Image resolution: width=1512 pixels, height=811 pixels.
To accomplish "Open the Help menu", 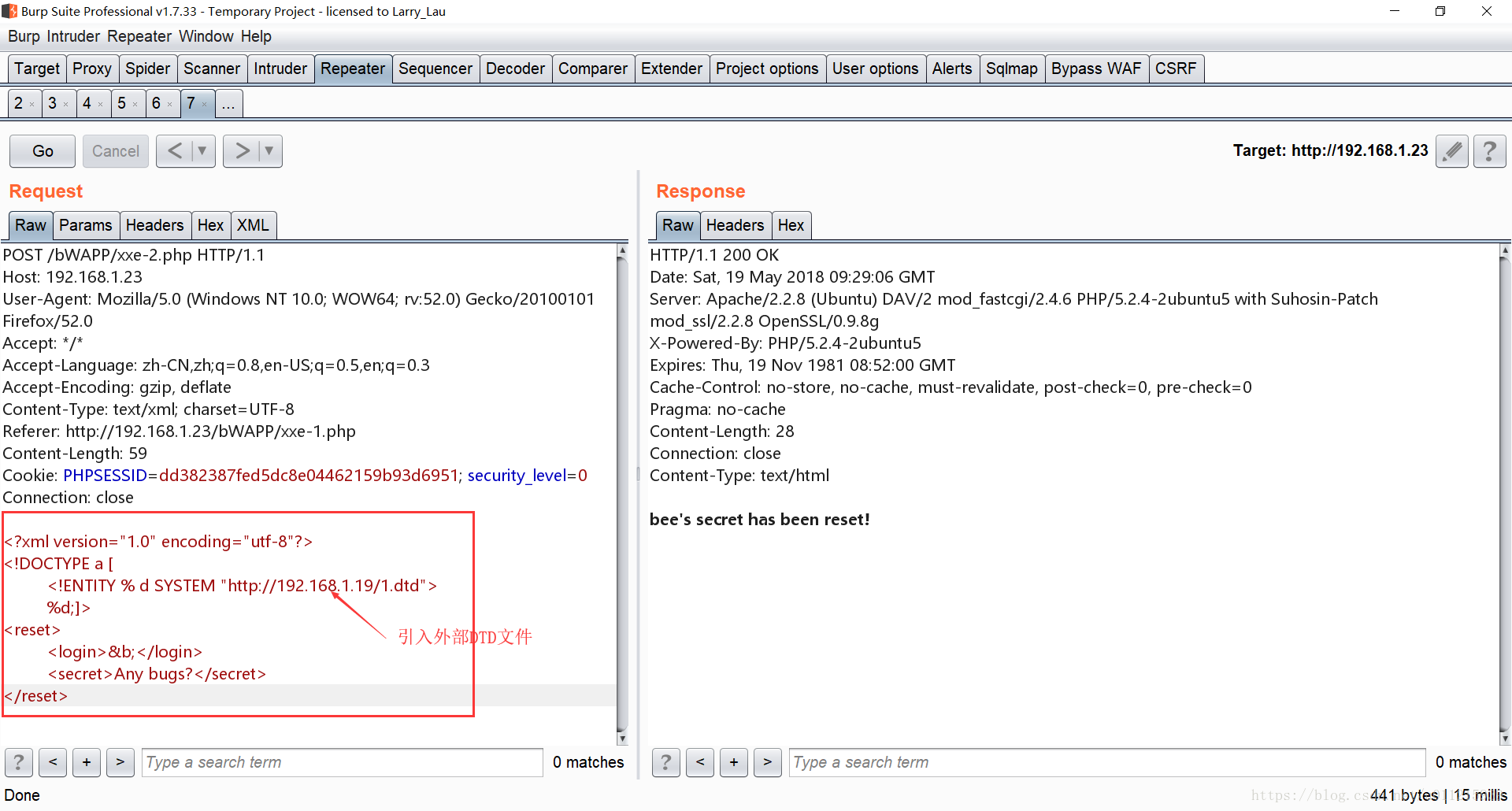I will coord(256,36).
